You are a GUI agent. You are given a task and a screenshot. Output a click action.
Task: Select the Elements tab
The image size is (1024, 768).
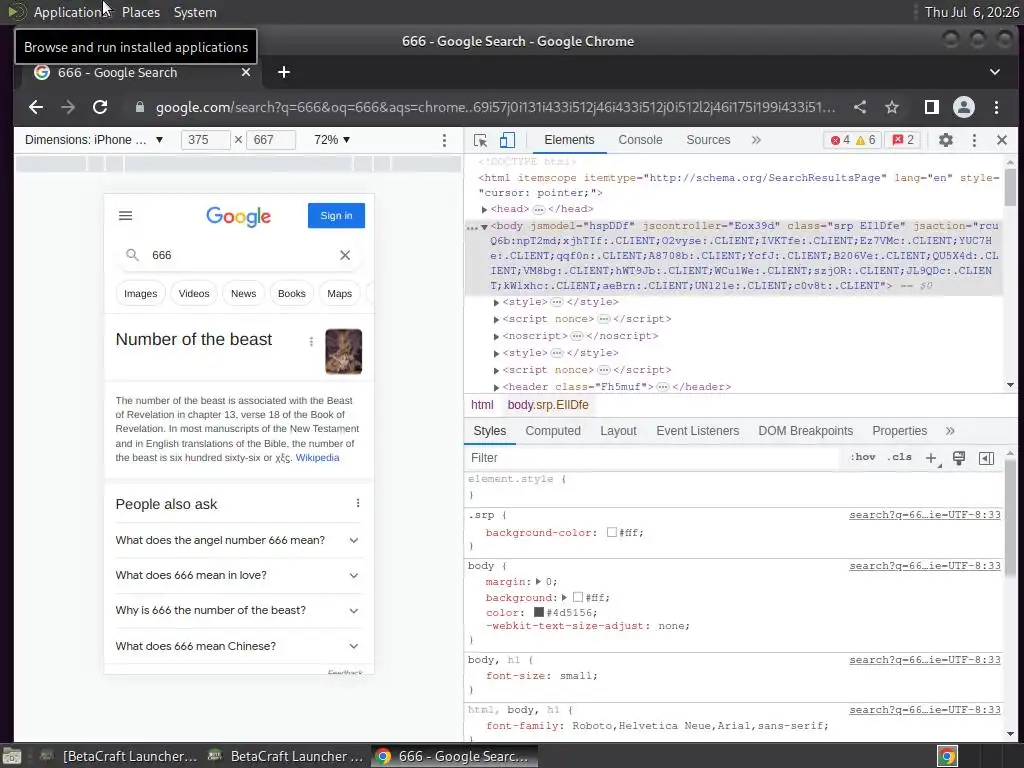coord(569,140)
